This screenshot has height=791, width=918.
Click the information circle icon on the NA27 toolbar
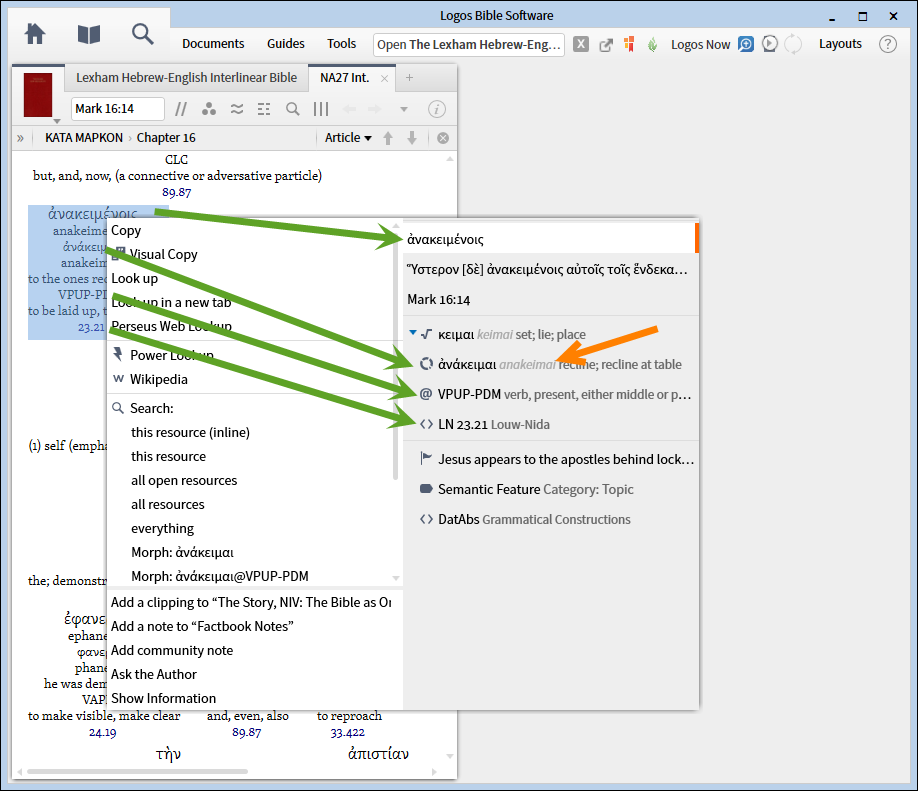pos(436,109)
